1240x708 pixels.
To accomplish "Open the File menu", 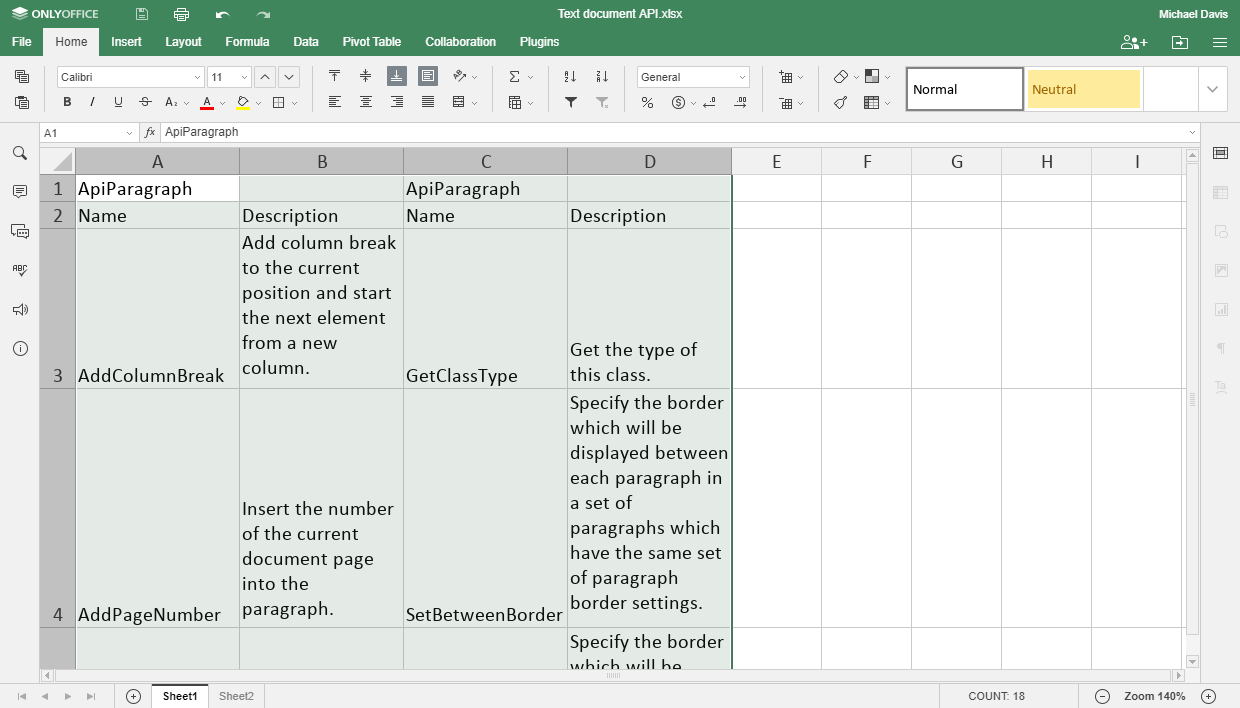I will point(20,42).
